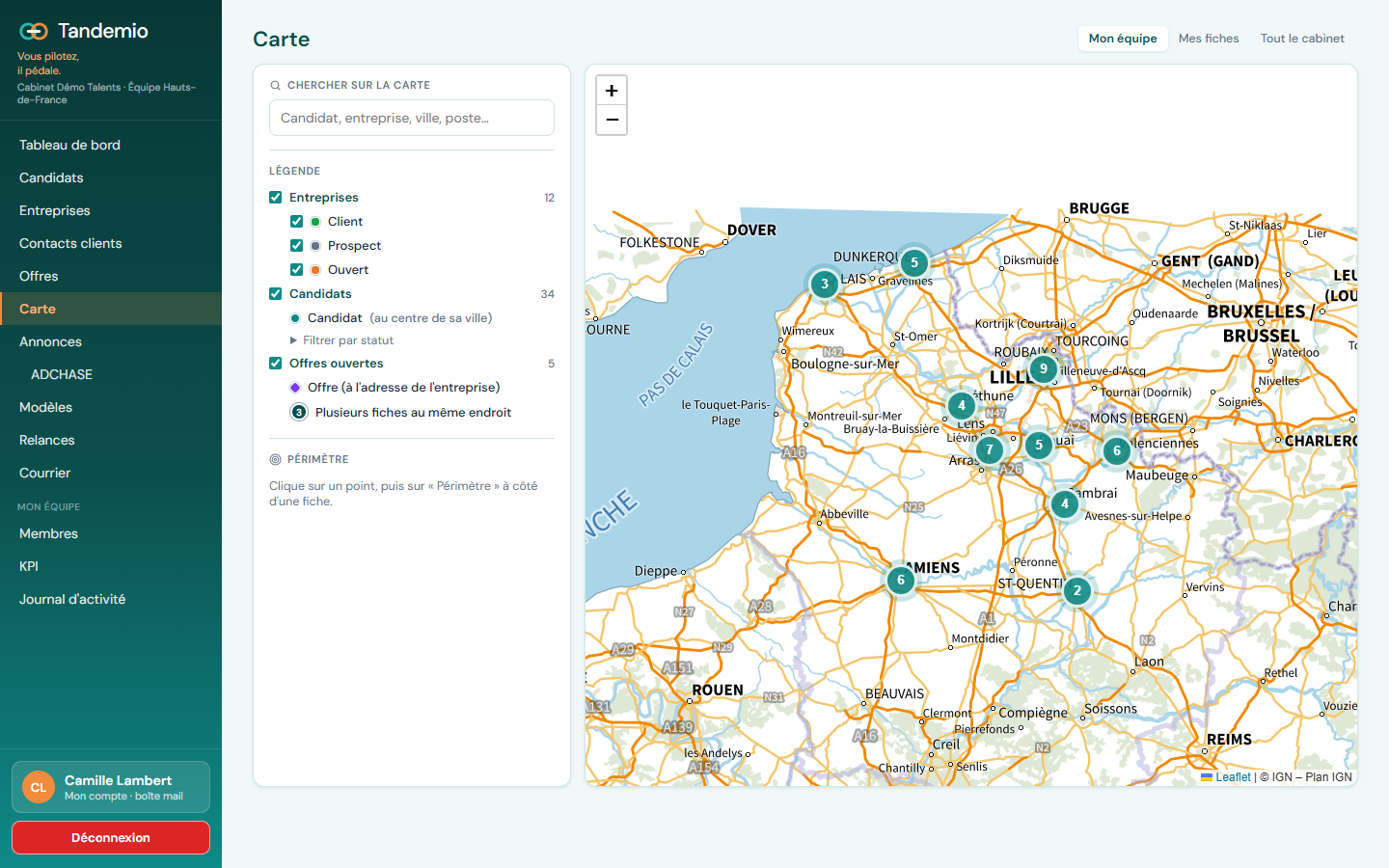
Task: Expand Filtrer par statut
Action: (x=341, y=340)
